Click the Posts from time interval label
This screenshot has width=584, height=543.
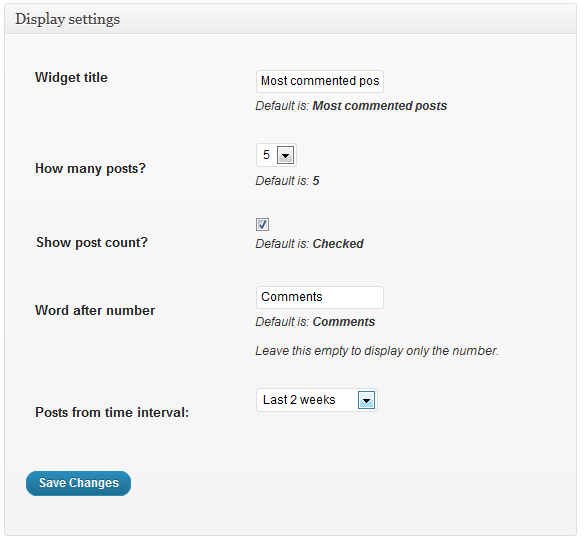coord(112,412)
